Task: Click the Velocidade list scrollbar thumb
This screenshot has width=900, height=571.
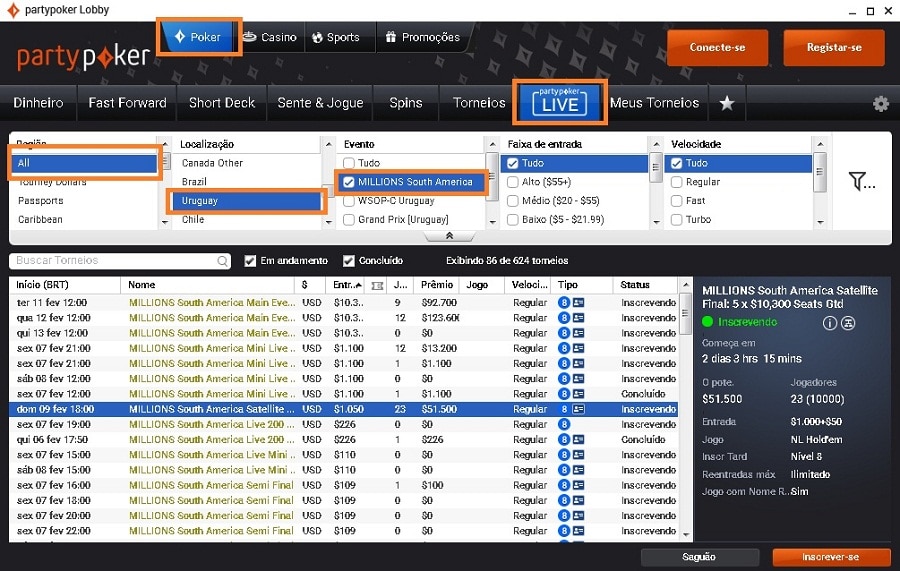Action: click(x=820, y=171)
